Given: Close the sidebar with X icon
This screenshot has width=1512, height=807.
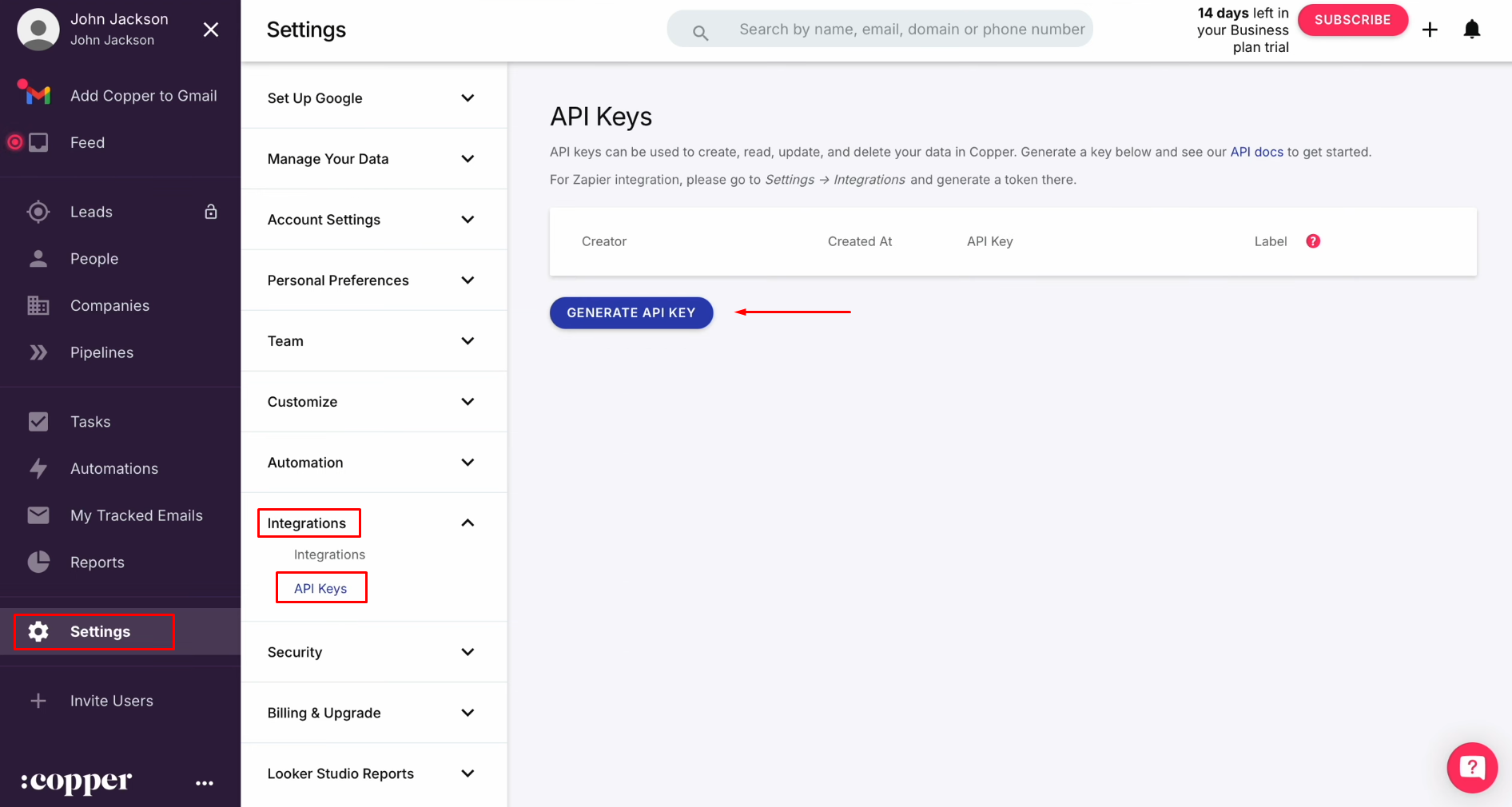Looking at the screenshot, I should 211,30.
